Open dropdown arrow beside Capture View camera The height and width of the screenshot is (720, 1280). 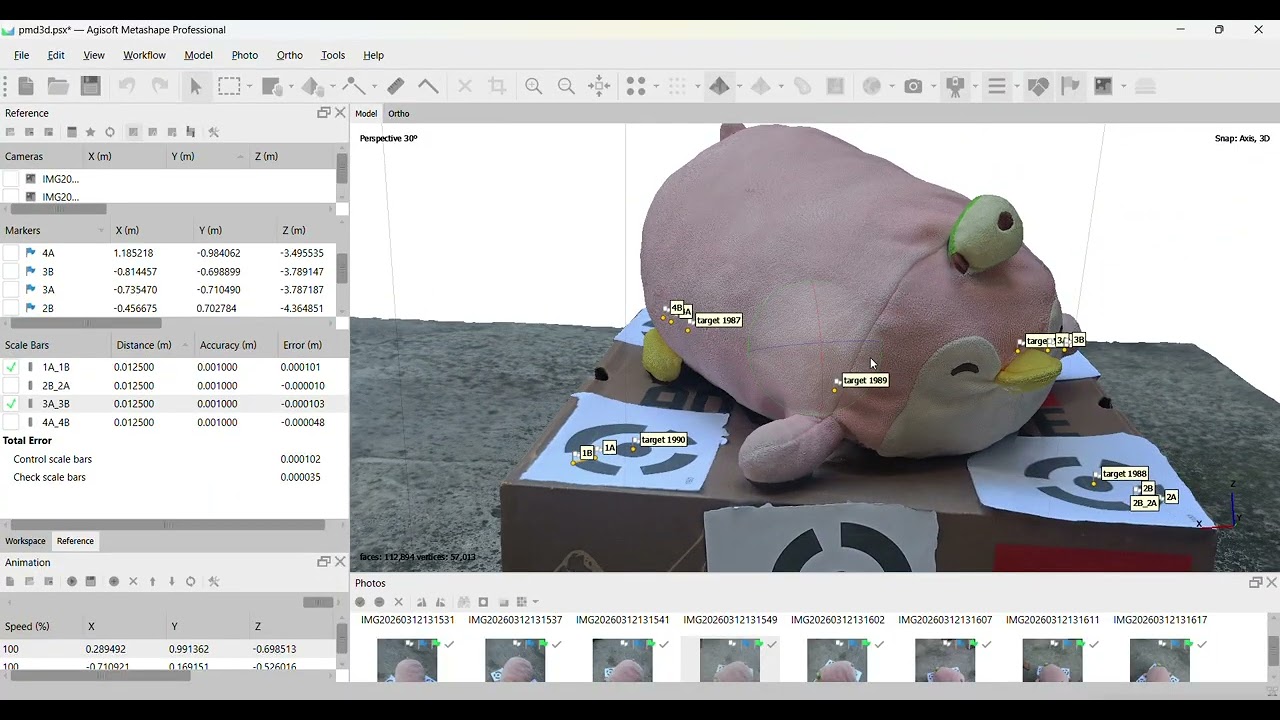tap(933, 86)
